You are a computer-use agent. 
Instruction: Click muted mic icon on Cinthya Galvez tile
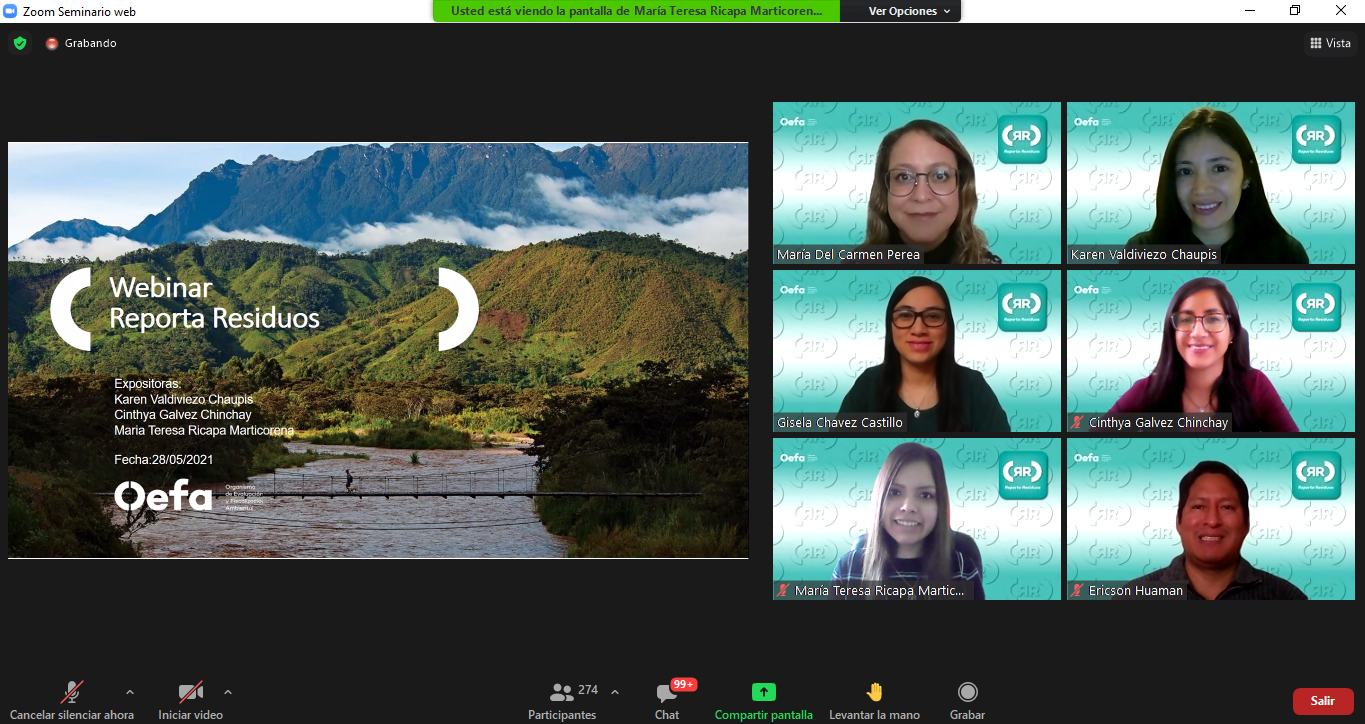click(x=1078, y=423)
